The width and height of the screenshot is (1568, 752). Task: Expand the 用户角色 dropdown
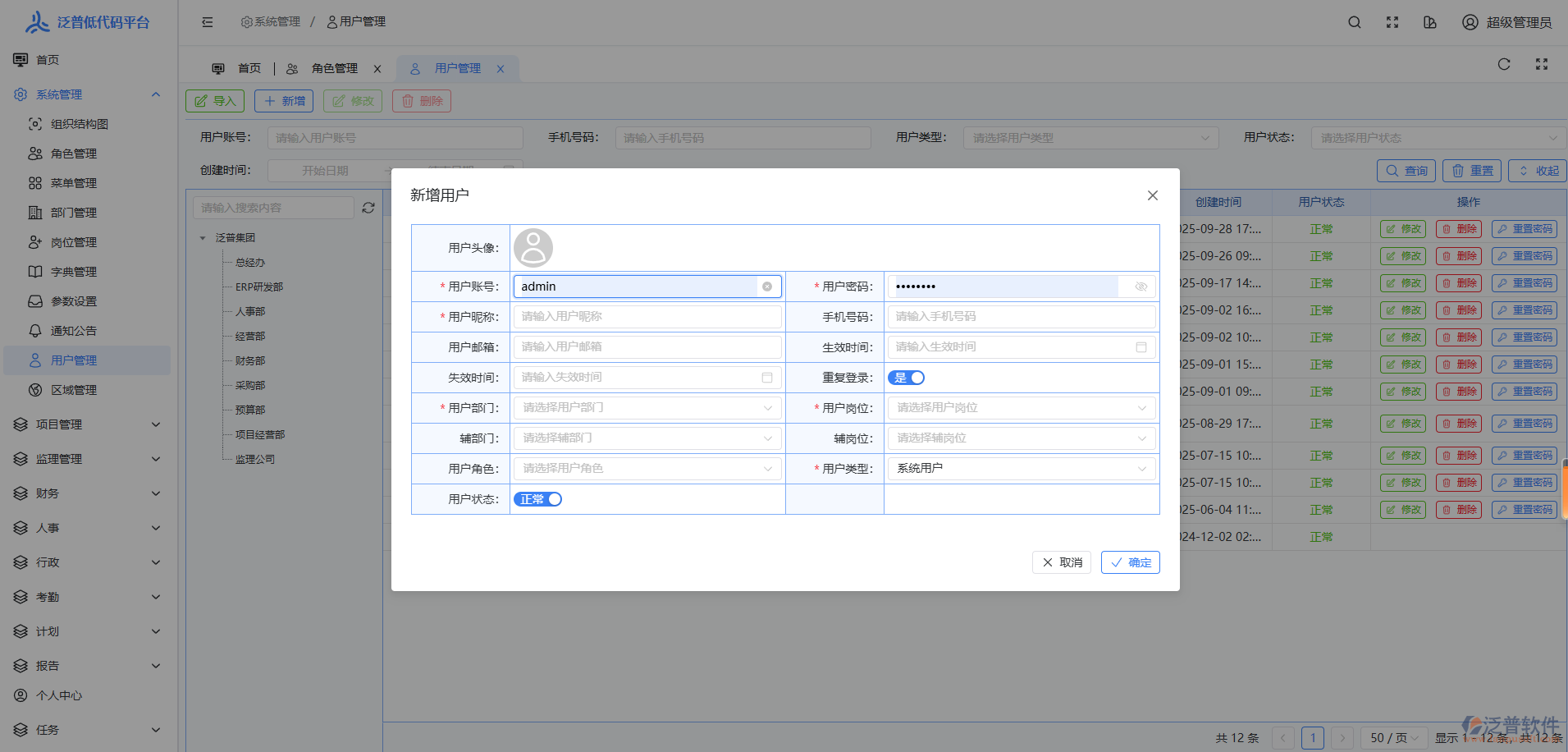click(x=647, y=469)
